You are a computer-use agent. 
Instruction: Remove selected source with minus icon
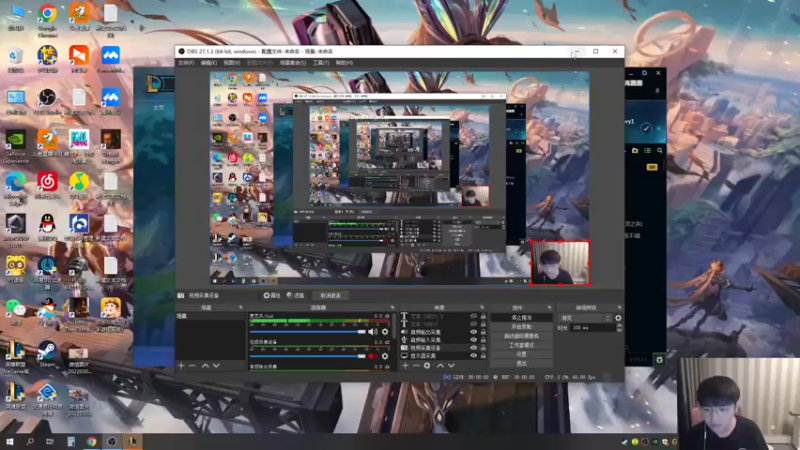(416, 365)
